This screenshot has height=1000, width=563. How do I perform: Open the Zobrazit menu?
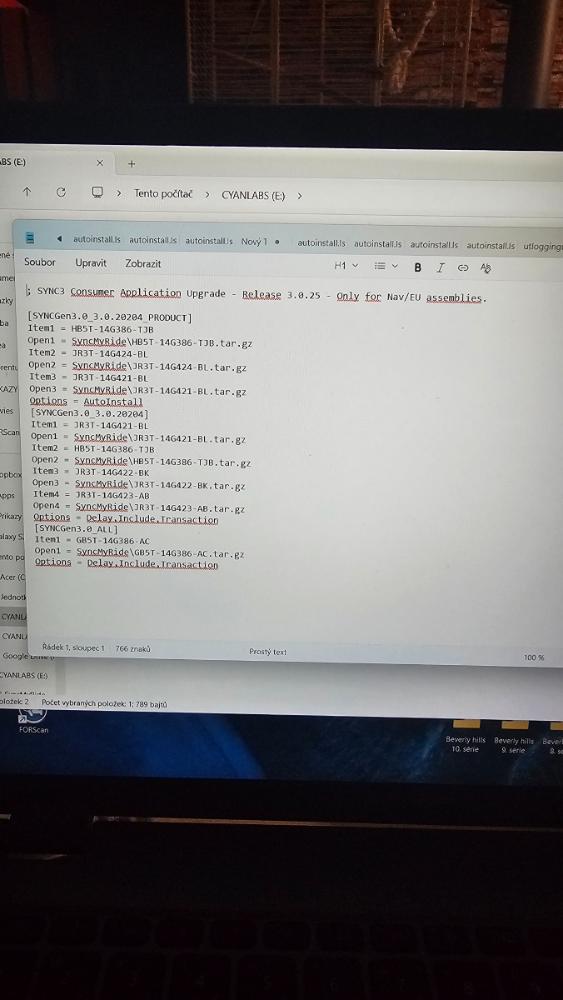[143, 263]
